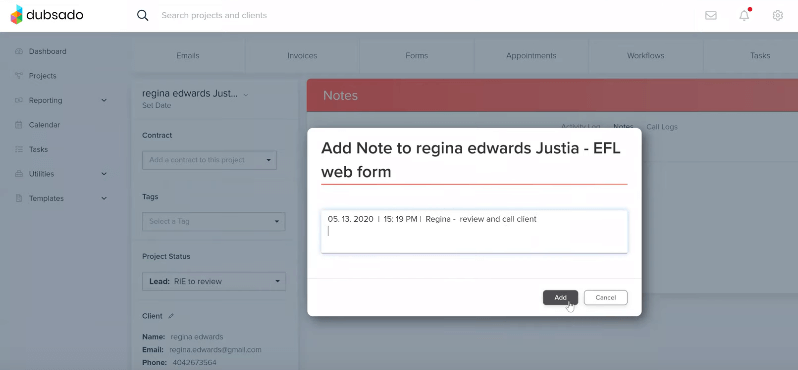Go to Tasks in sidebar
The width and height of the screenshot is (798, 370).
coord(38,149)
